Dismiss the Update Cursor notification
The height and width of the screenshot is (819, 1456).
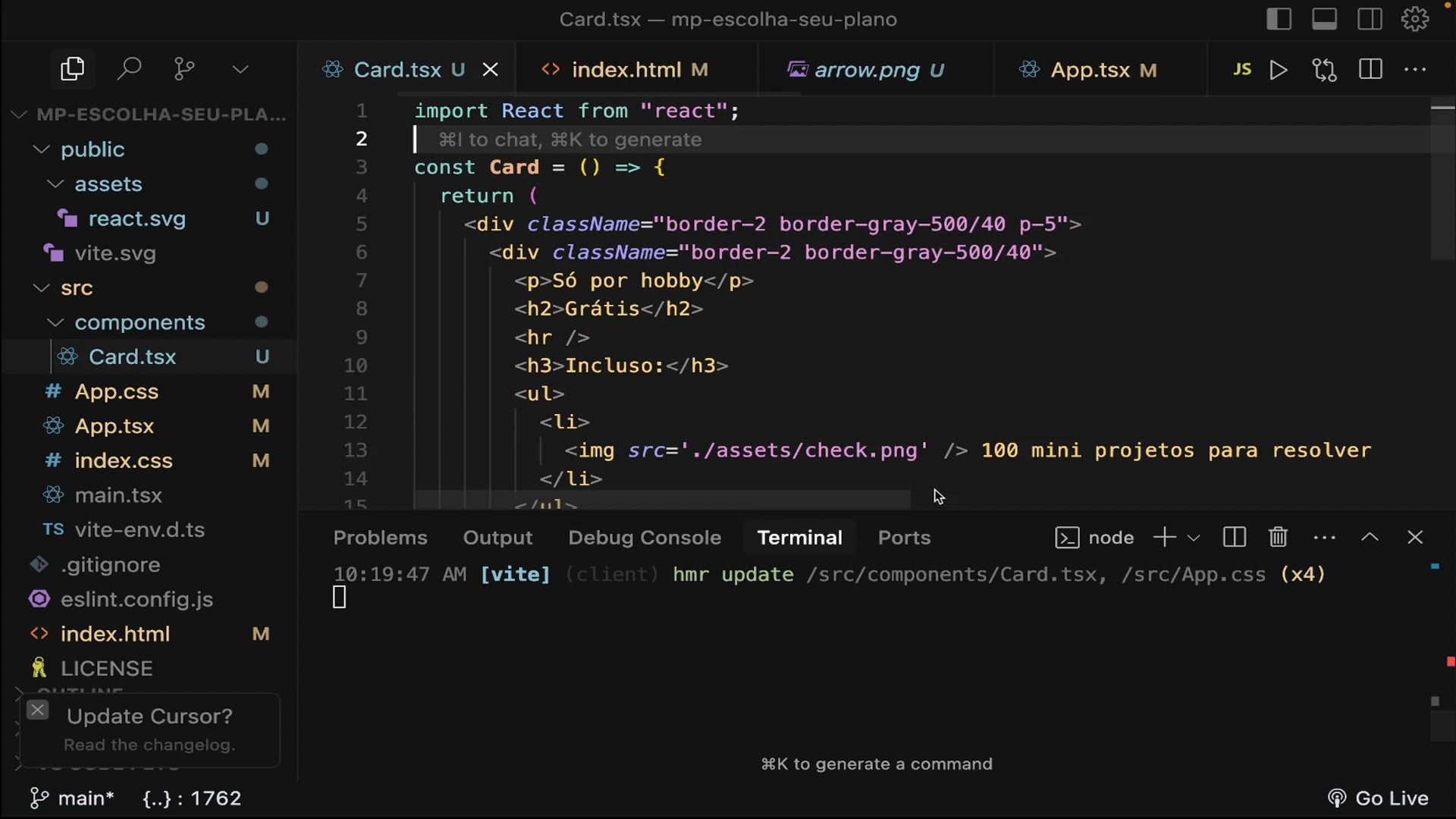37,711
